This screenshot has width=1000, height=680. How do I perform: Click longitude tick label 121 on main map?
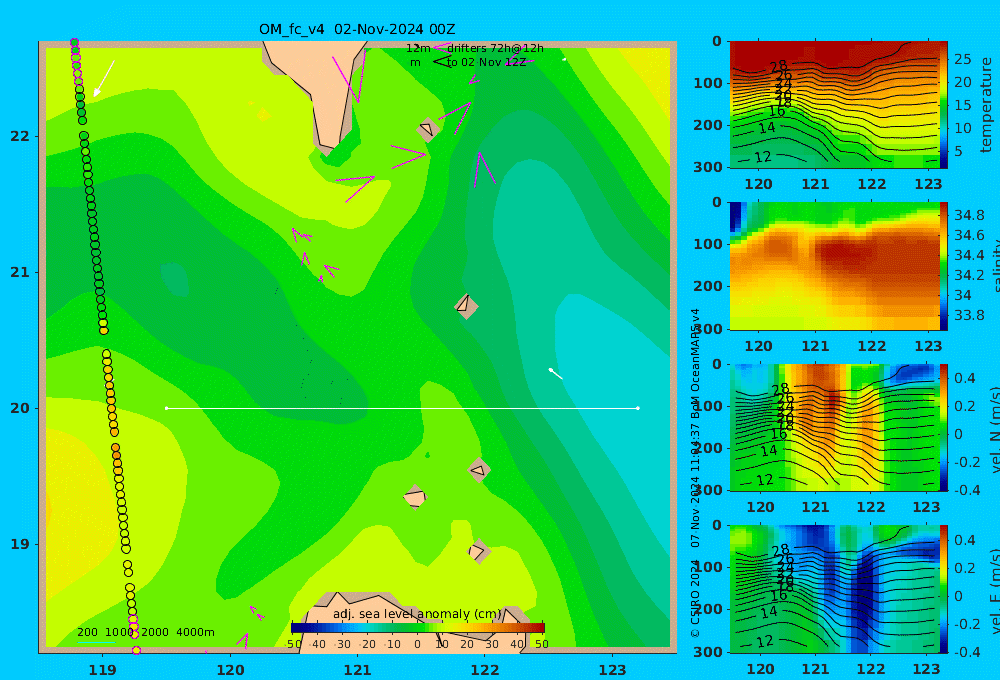click(358, 670)
